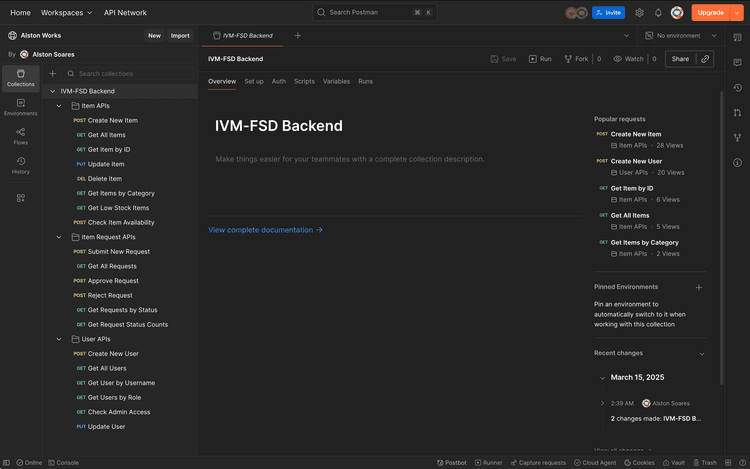Open View complete documentation link
The image size is (750, 469).
(x=265, y=230)
